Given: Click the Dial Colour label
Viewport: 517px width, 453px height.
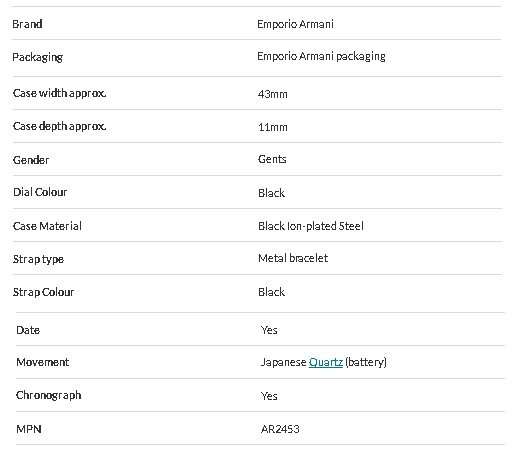Looking at the screenshot, I should click(x=40, y=192).
